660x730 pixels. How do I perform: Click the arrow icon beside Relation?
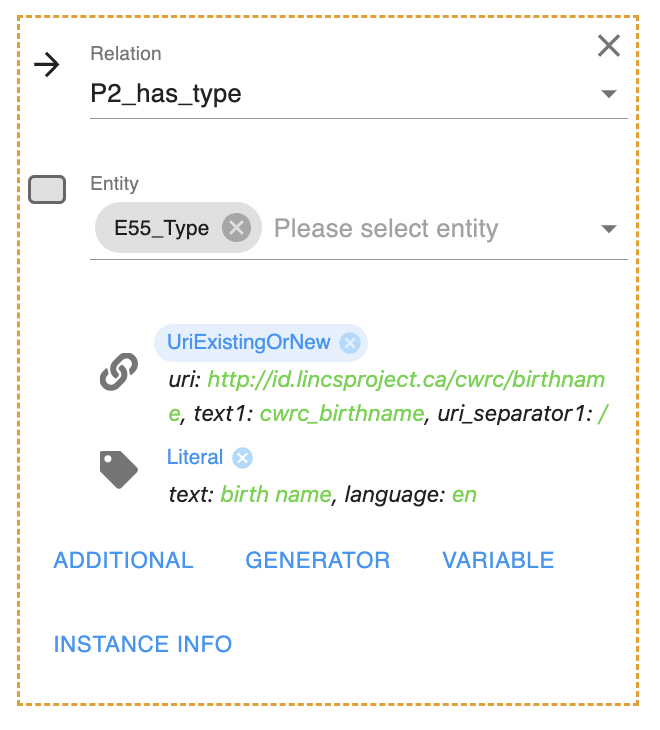[47, 66]
